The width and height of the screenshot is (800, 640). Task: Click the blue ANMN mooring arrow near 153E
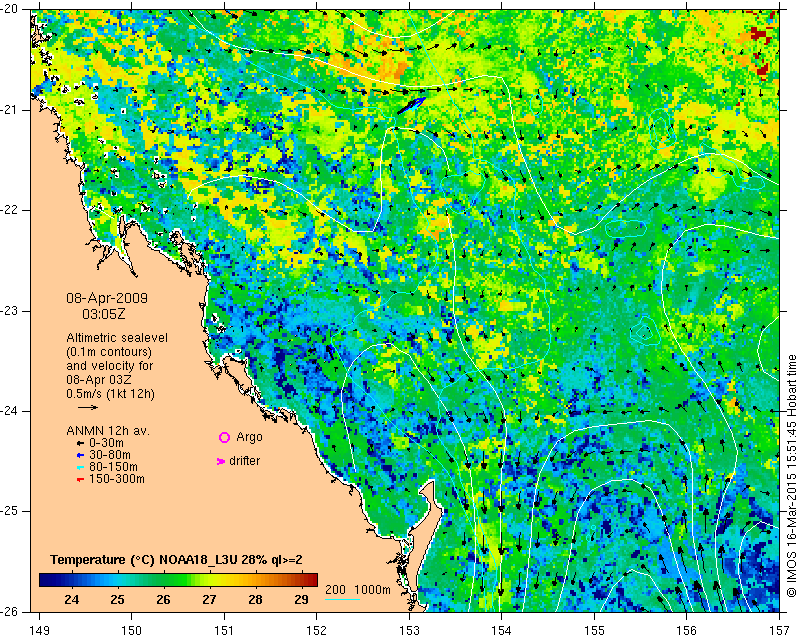tap(411, 105)
